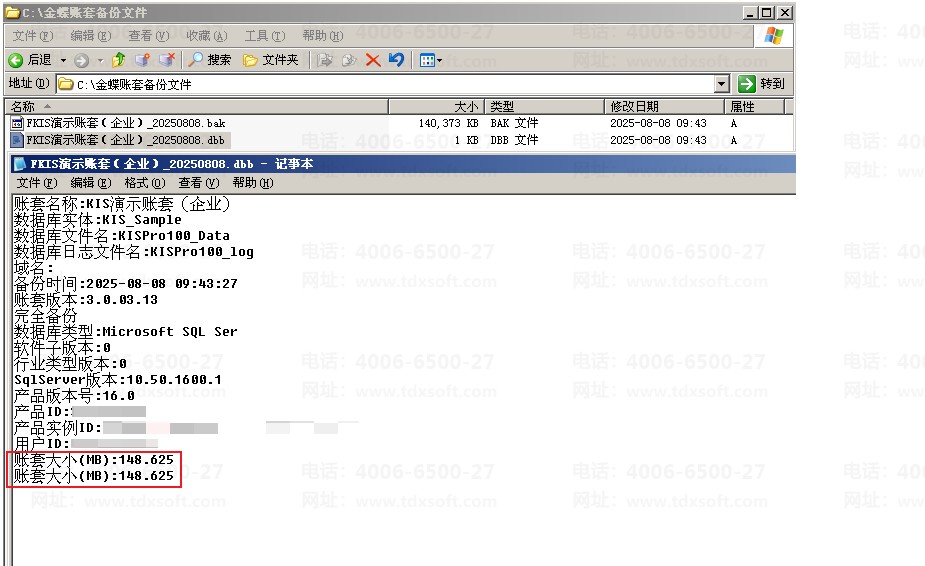Open the Search (搜索) pane

click(x=210, y=60)
